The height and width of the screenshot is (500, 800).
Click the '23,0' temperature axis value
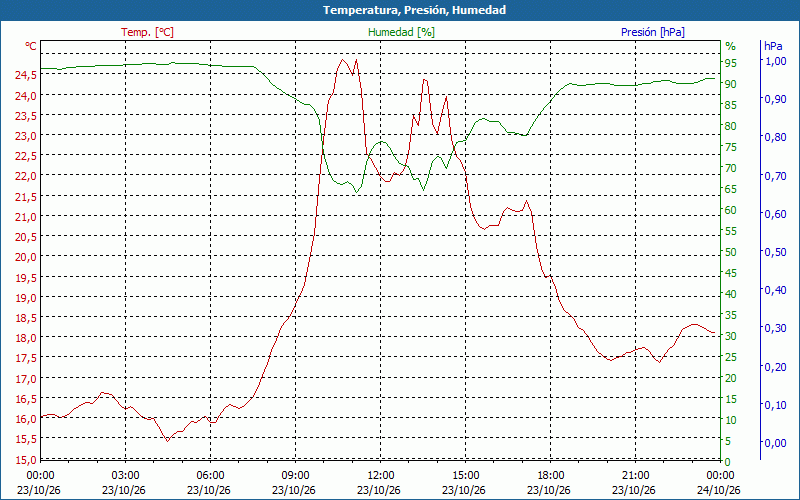(26, 136)
